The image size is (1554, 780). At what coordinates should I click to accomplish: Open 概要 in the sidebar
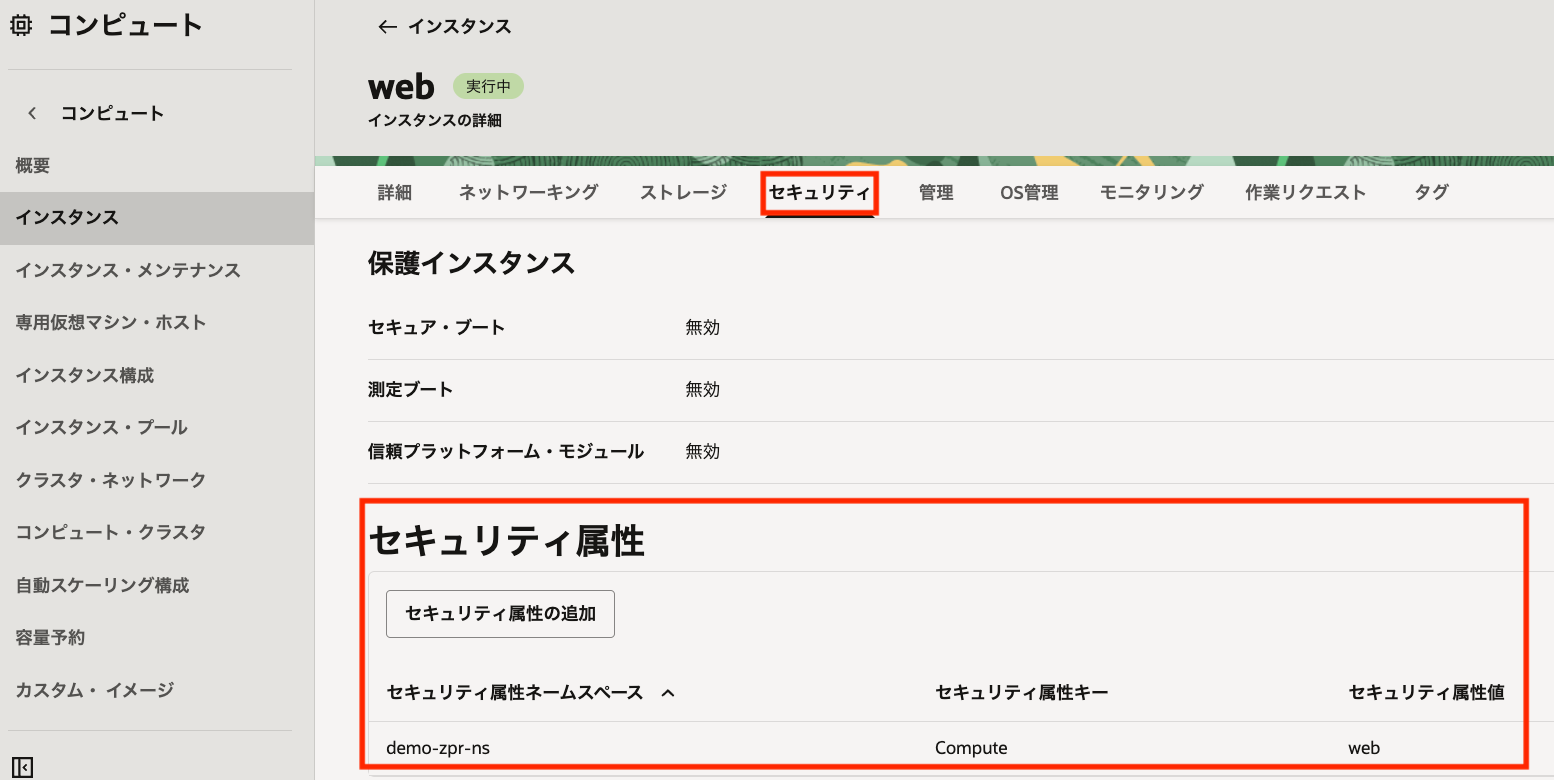tap(33, 166)
